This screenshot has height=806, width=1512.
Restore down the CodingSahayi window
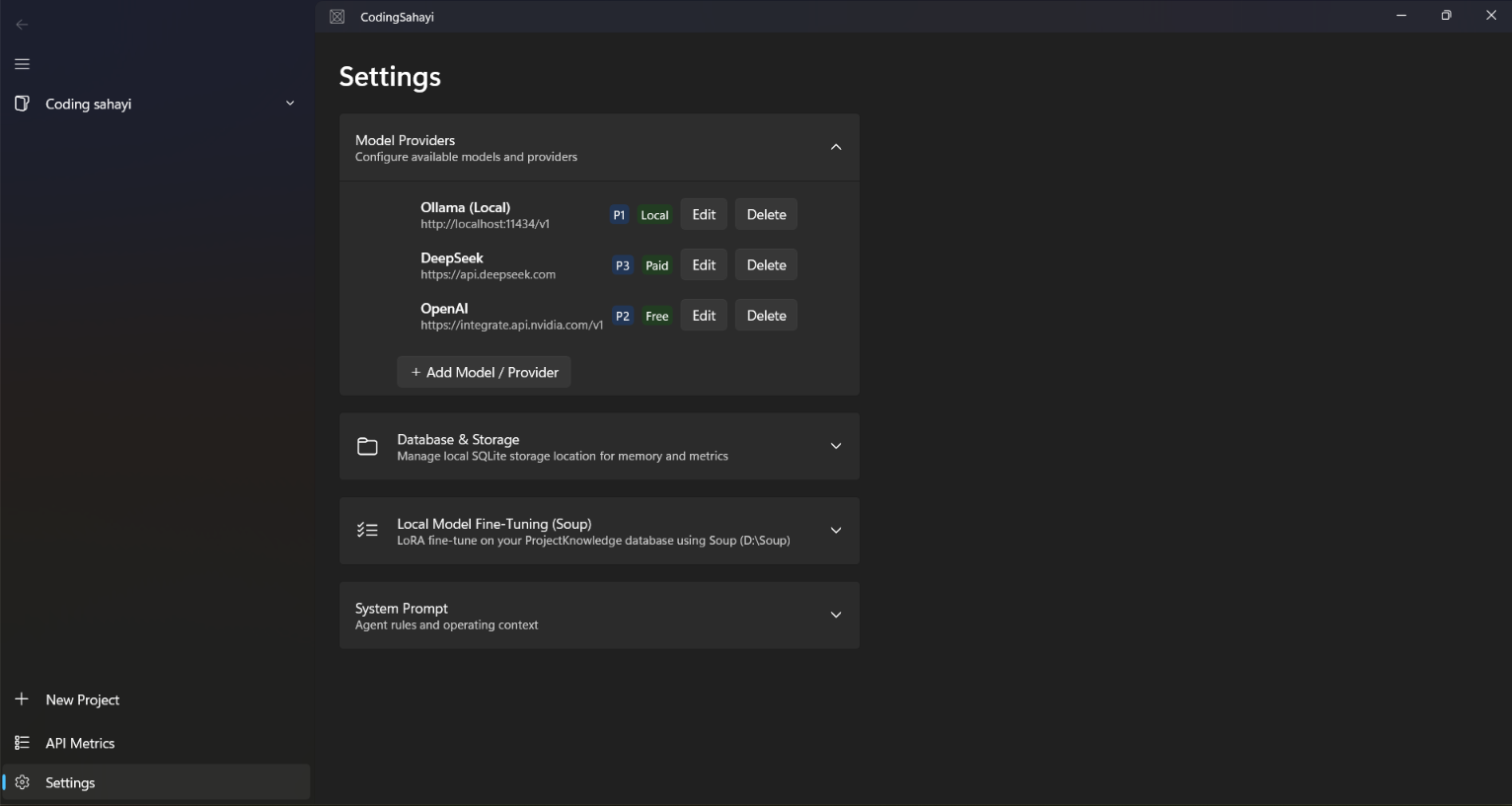(1446, 16)
